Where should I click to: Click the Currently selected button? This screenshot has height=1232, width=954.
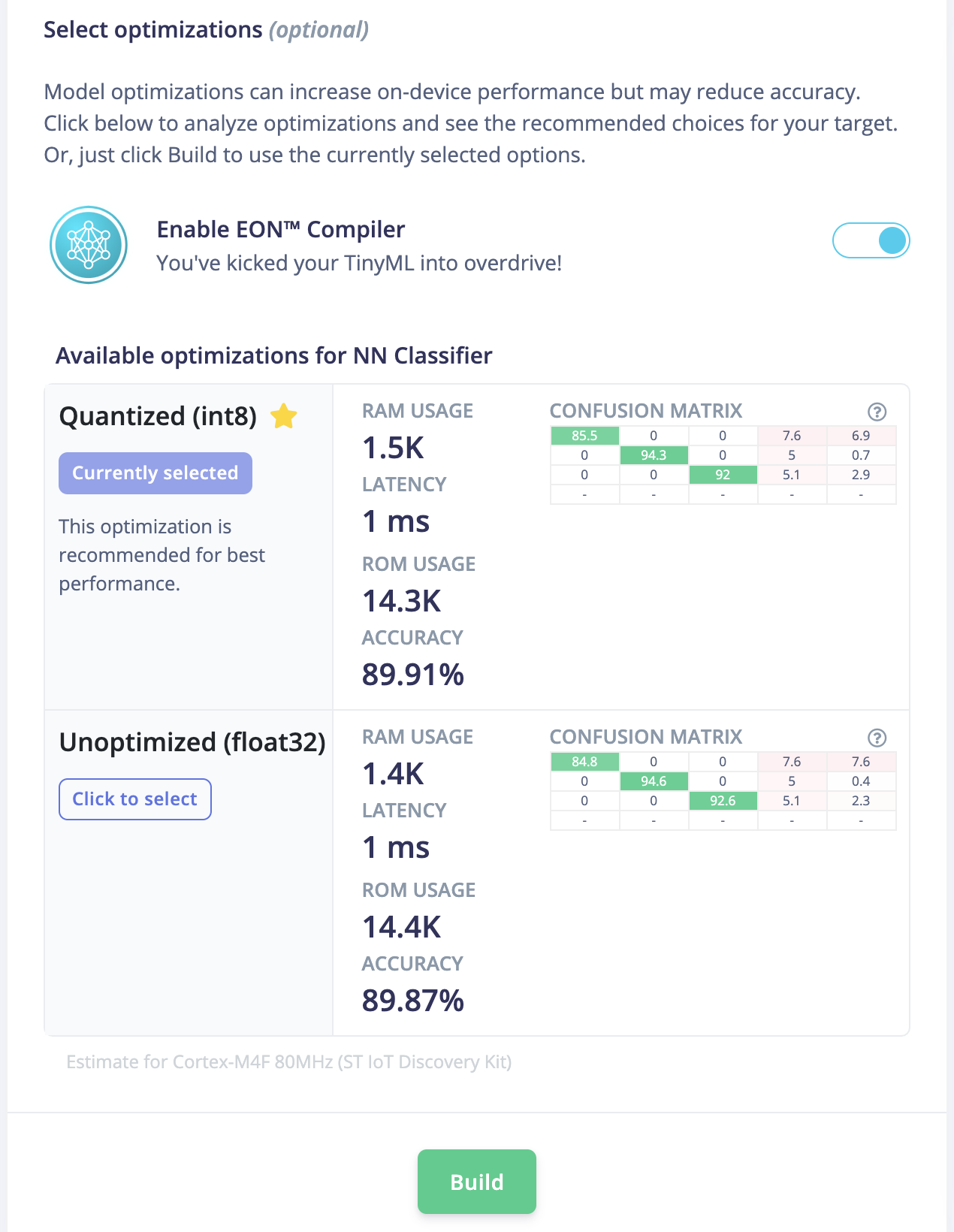(155, 473)
